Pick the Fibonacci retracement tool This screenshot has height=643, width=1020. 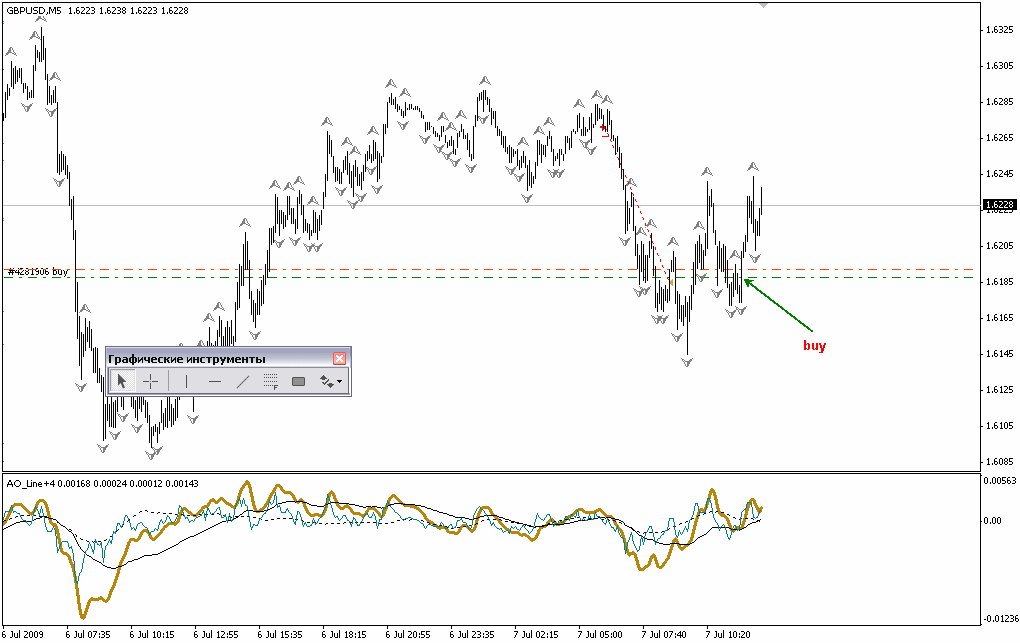(270, 381)
